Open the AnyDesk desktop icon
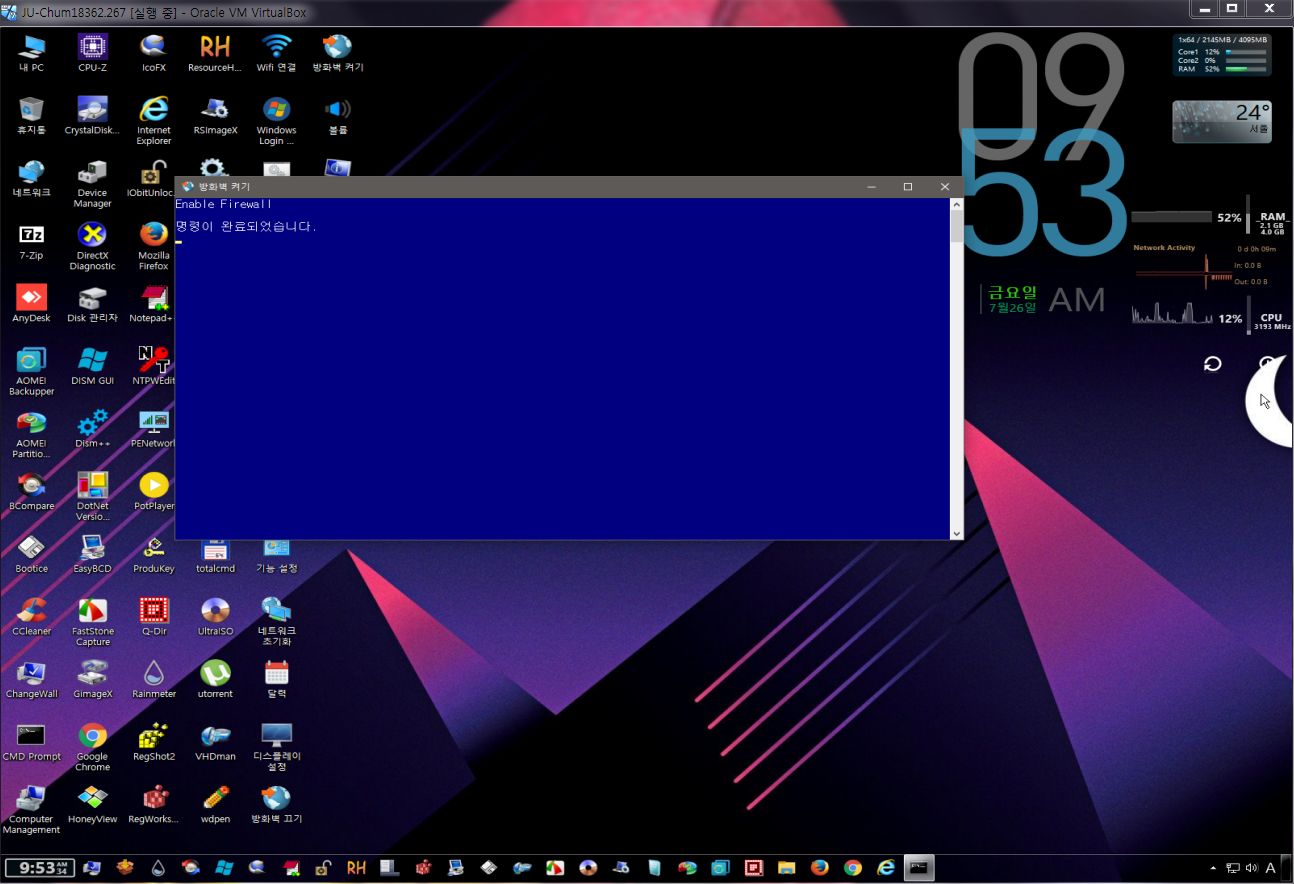Viewport: 1294px width, 884px height. point(31,303)
